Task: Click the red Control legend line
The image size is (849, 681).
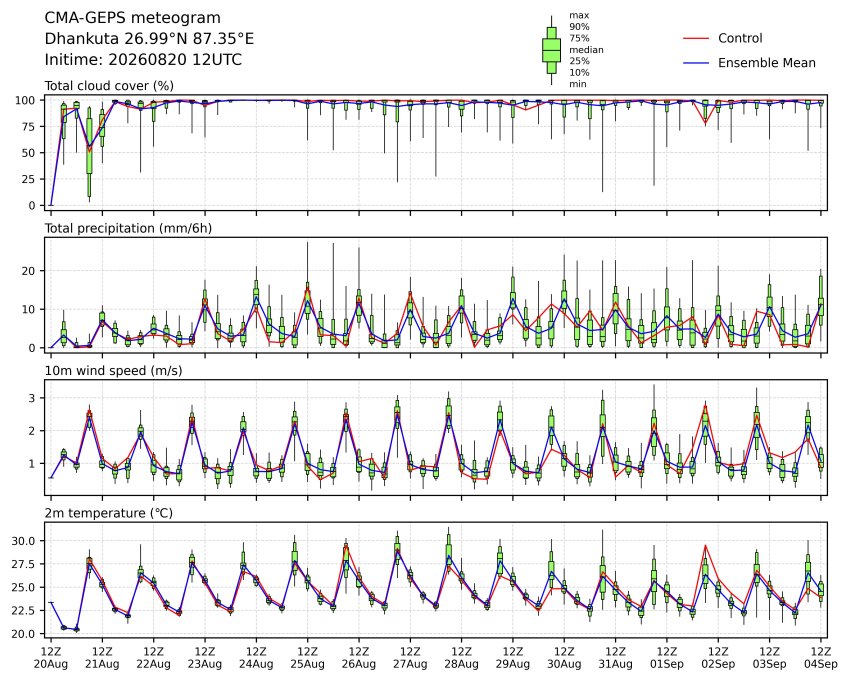Action: click(696, 38)
